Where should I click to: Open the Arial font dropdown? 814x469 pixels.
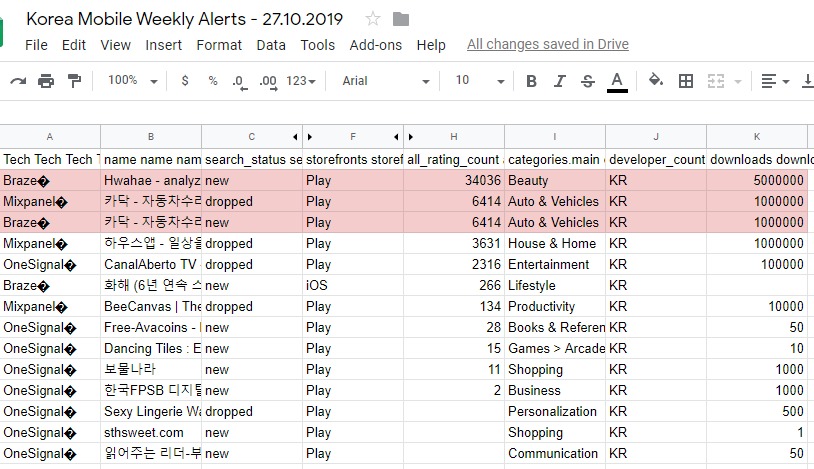coord(384,81)
